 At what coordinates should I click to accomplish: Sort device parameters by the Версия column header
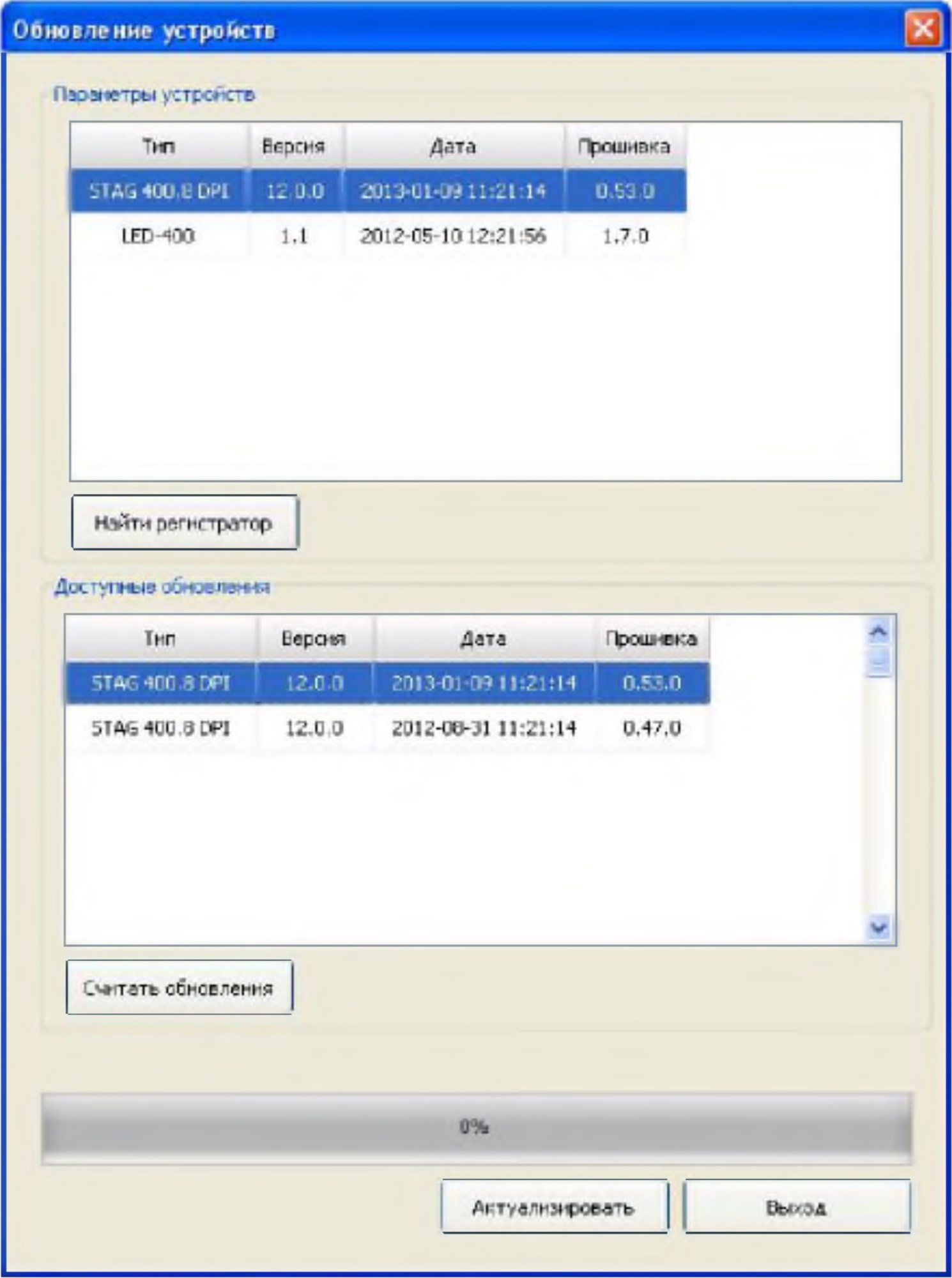(x=294, y=146)
